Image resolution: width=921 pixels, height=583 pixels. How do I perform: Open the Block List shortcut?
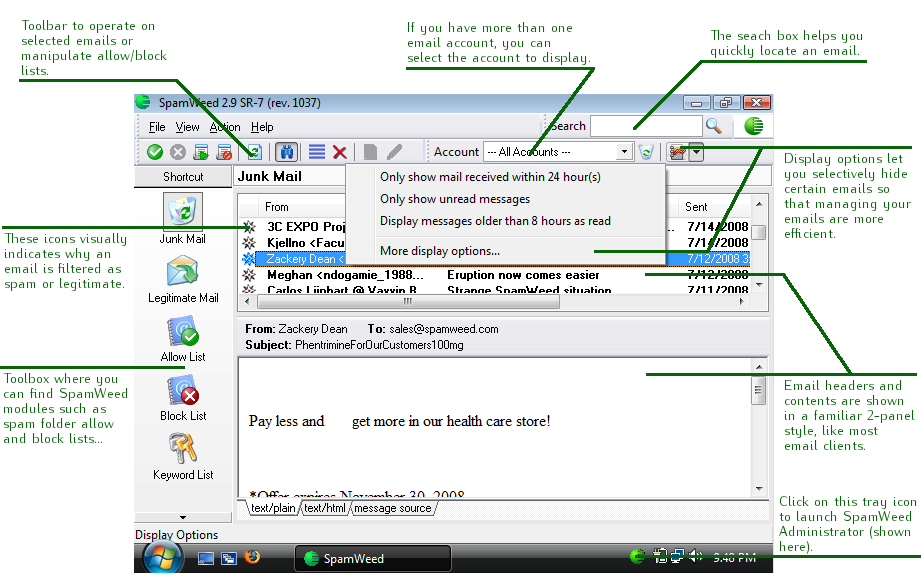click(183, 398)
